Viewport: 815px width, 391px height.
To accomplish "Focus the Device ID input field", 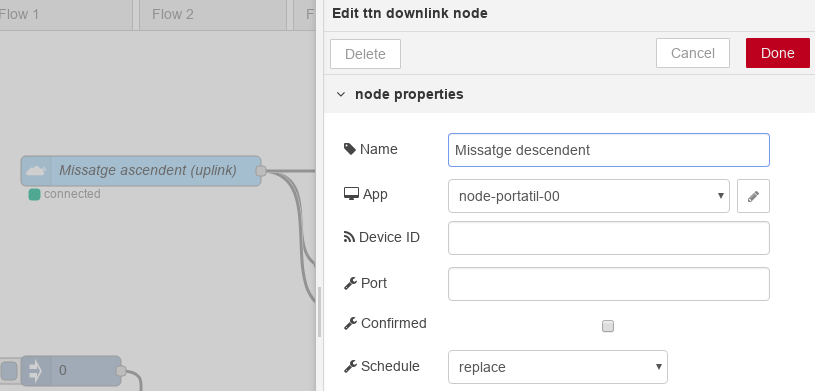I will 609,238.
